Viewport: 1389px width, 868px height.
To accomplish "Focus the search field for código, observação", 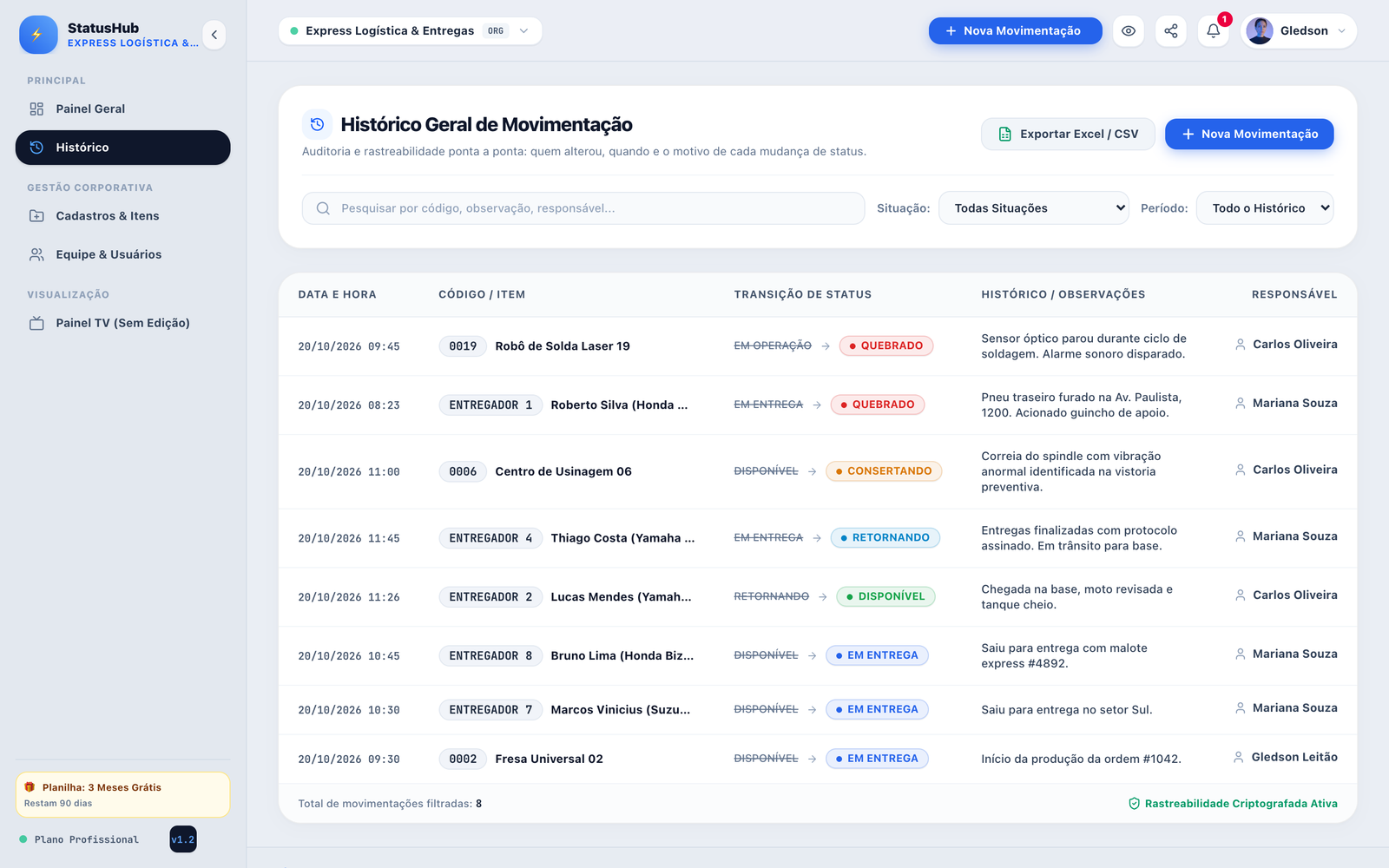I will (583, 208).
